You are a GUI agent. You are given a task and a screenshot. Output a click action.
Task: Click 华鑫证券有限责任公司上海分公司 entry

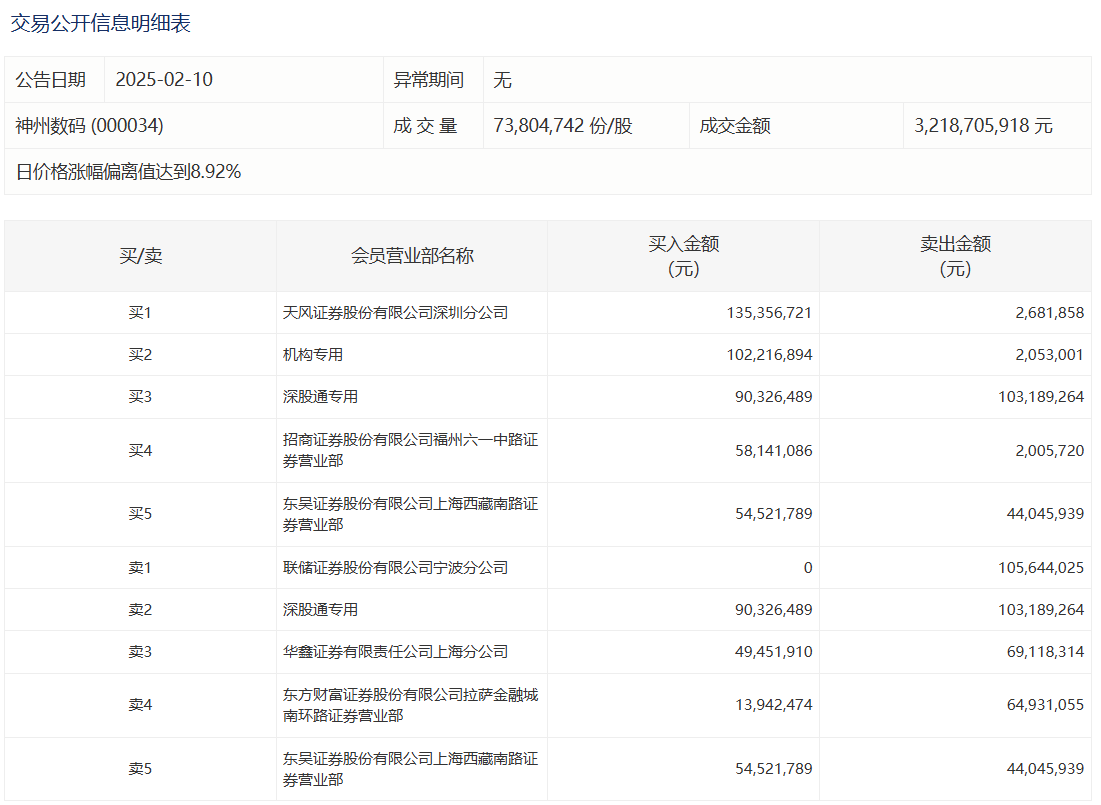pos(395,652)
